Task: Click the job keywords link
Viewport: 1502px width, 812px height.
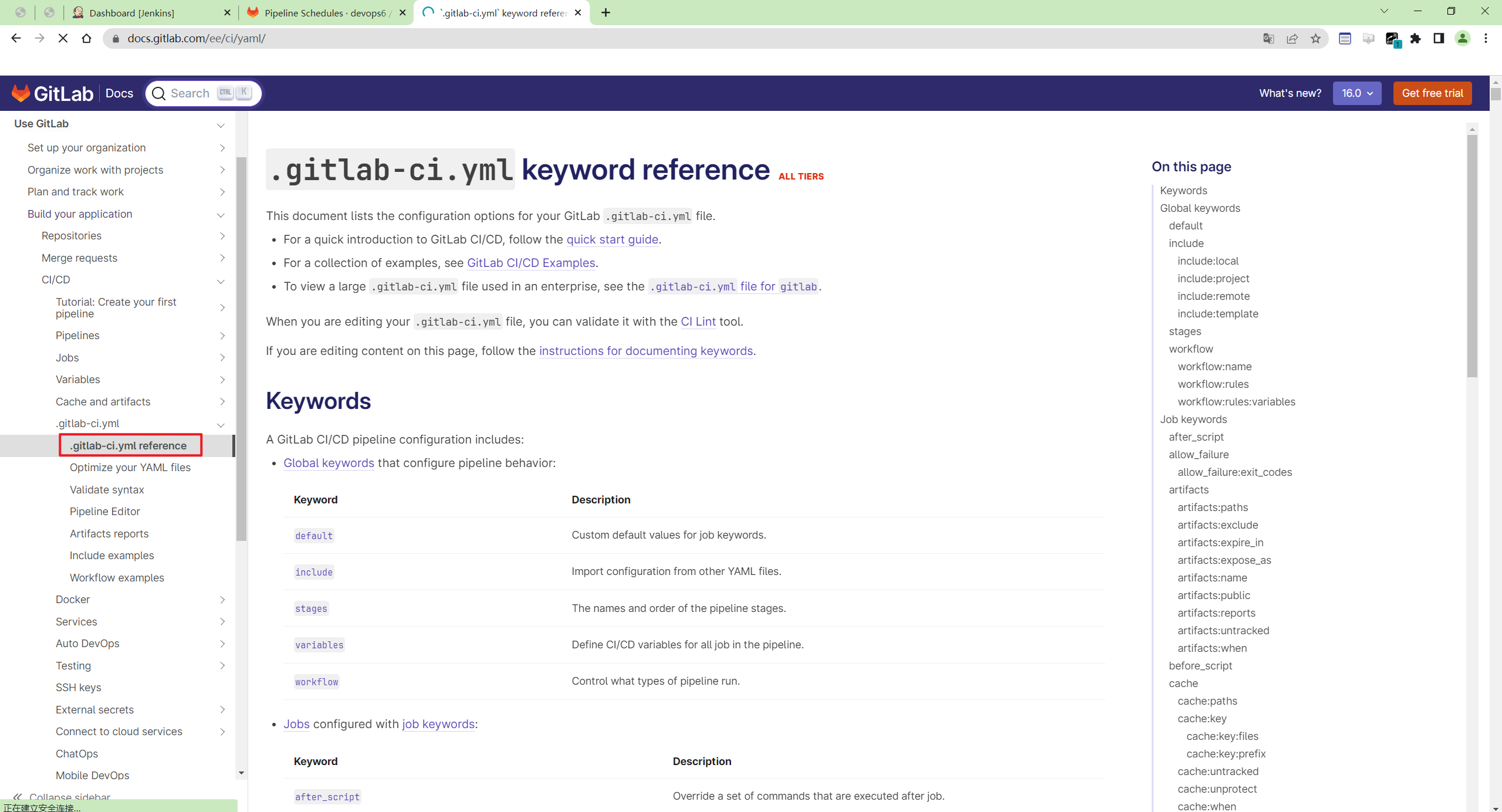Action: click(x=438, y=724)
